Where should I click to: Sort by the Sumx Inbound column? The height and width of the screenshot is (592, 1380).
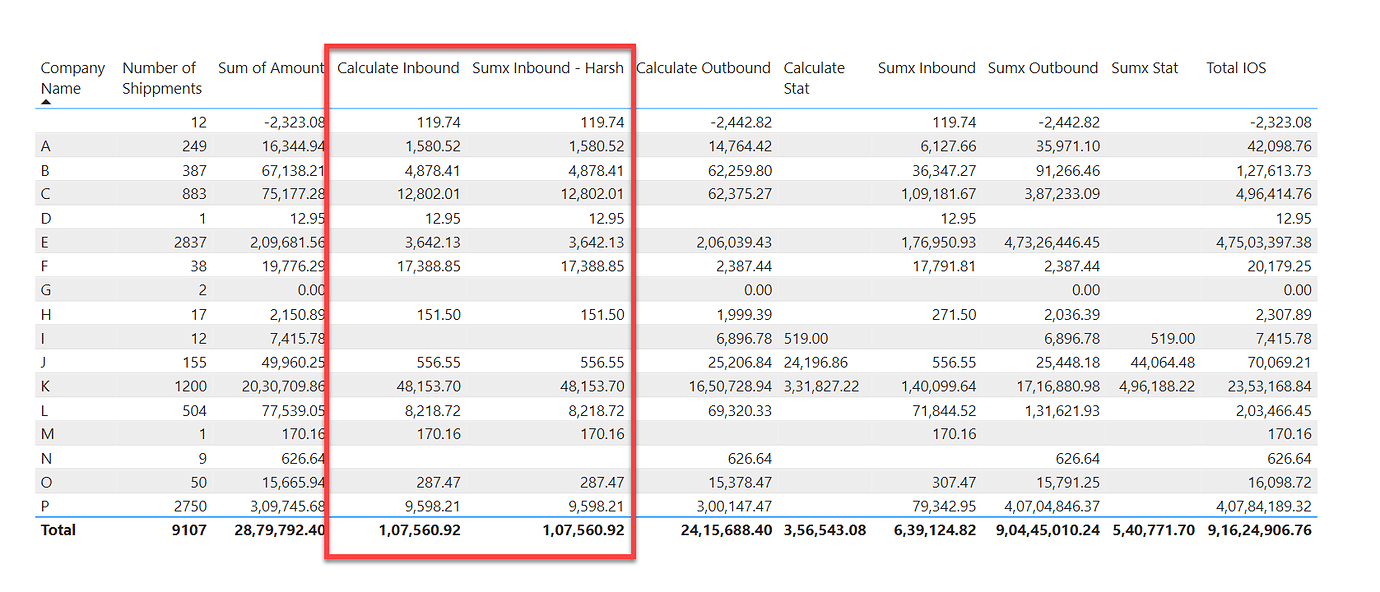(x=926, y=67)
